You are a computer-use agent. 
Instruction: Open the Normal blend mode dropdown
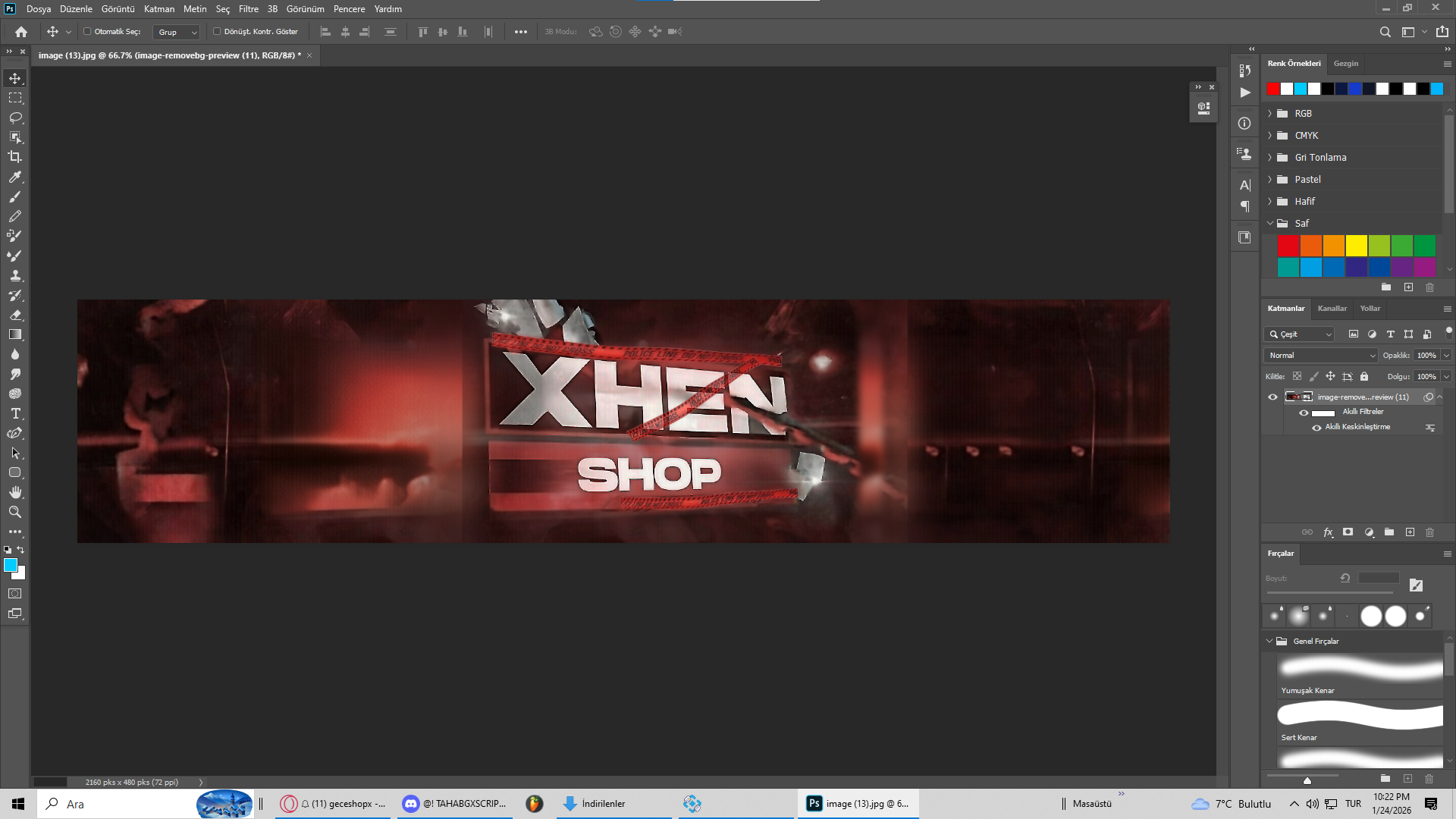pyautogui.click(x=1320, y=355)
